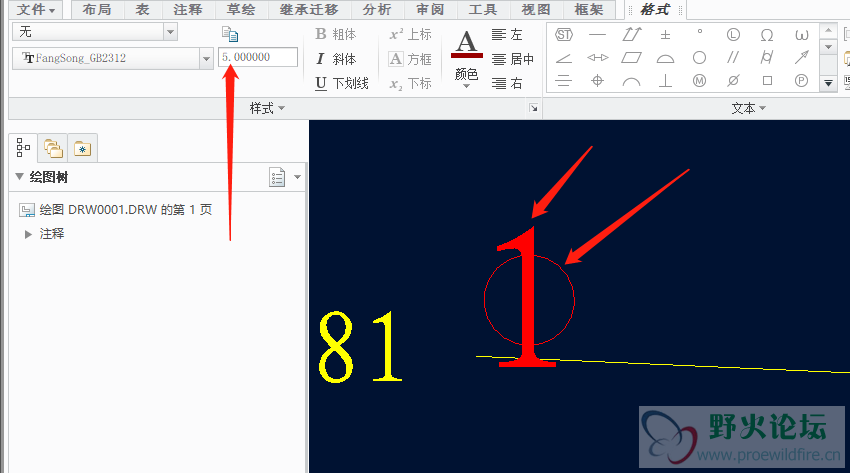Insert the diameter symbol
Screen dimensions: 850x473
coord(733,81)
